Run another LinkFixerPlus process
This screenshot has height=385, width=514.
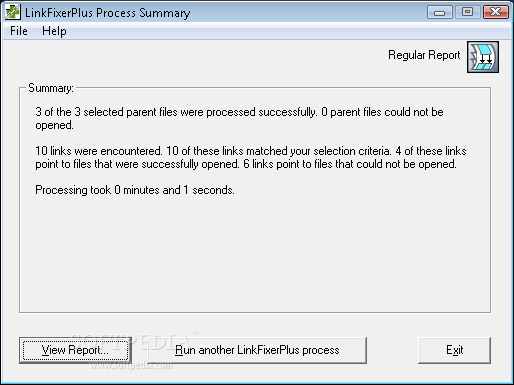coord(257,350)
